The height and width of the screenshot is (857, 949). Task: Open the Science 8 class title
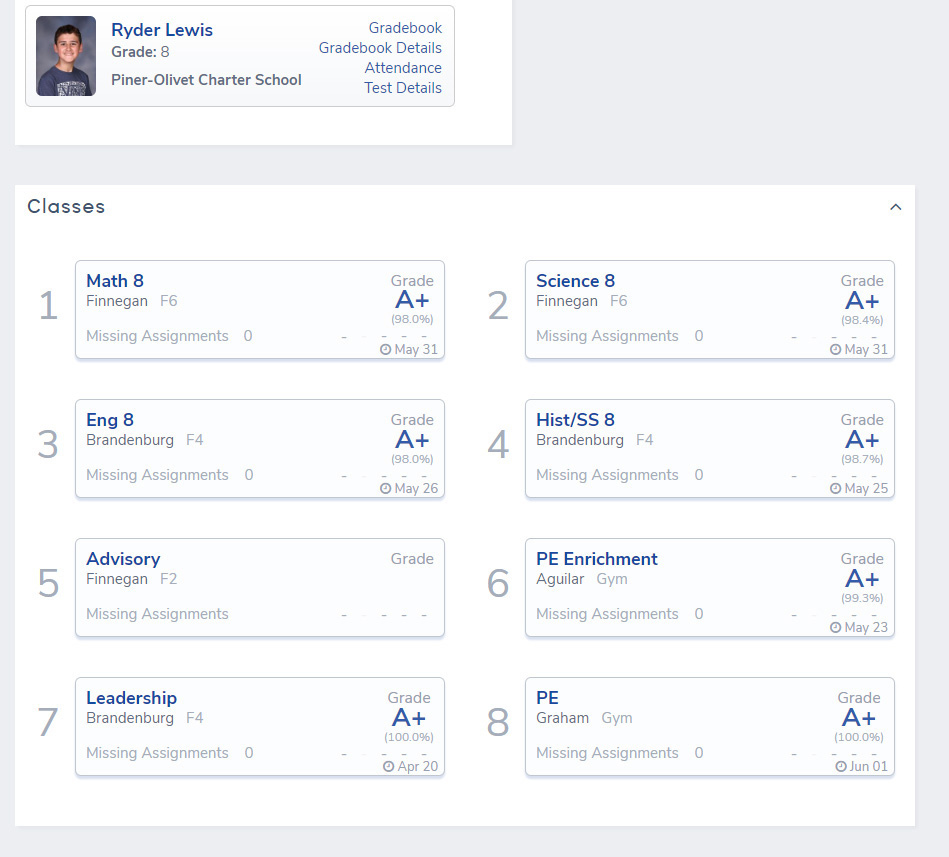[575, 281]
